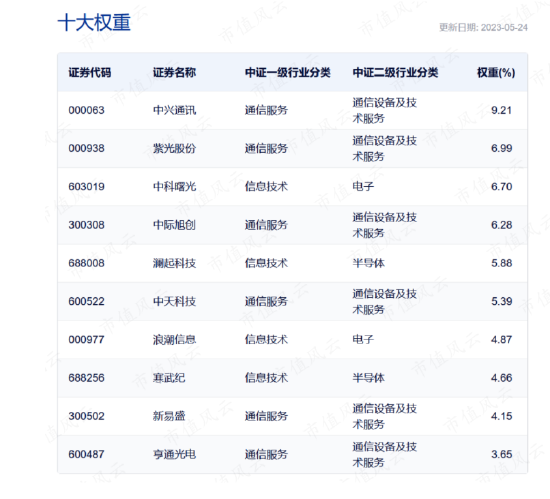Click 通信设备及技术服务 in the 中际旭创 row

[x=384, y=225]
